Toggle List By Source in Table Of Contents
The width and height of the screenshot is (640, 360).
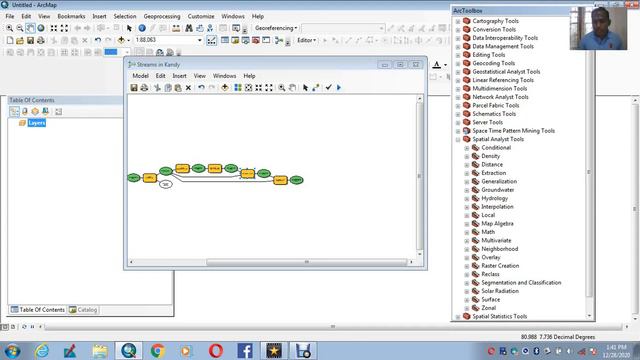pyautogui.click(x=24, y=111)
